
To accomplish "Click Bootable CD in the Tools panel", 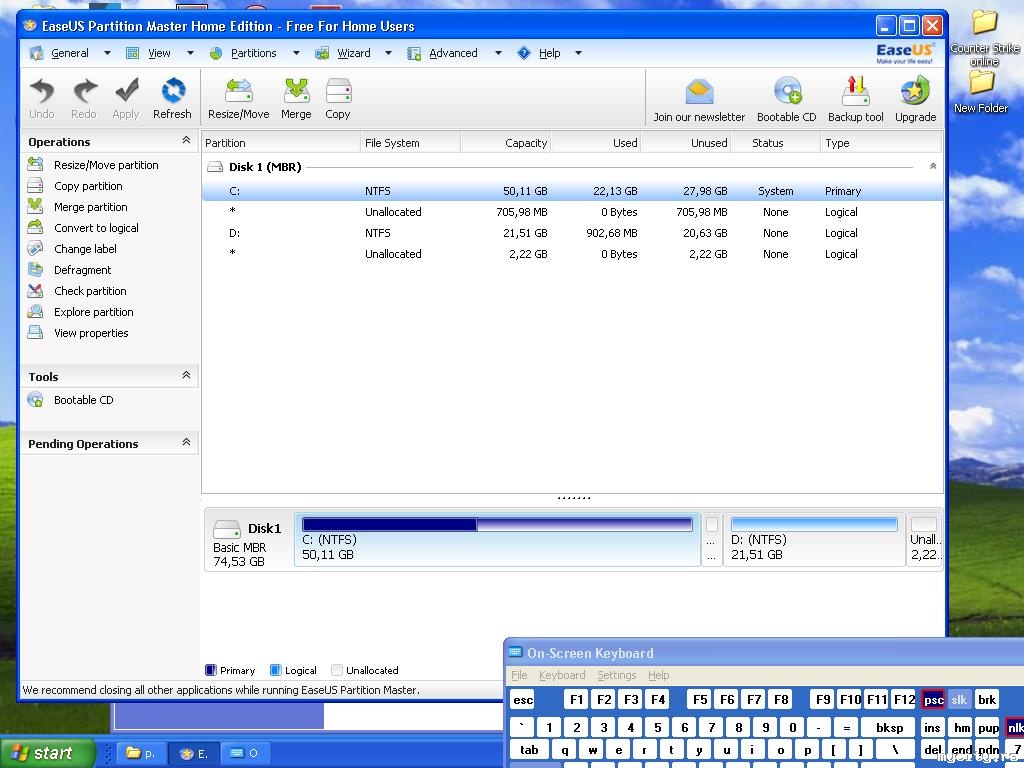I will (x=84, y=400).
